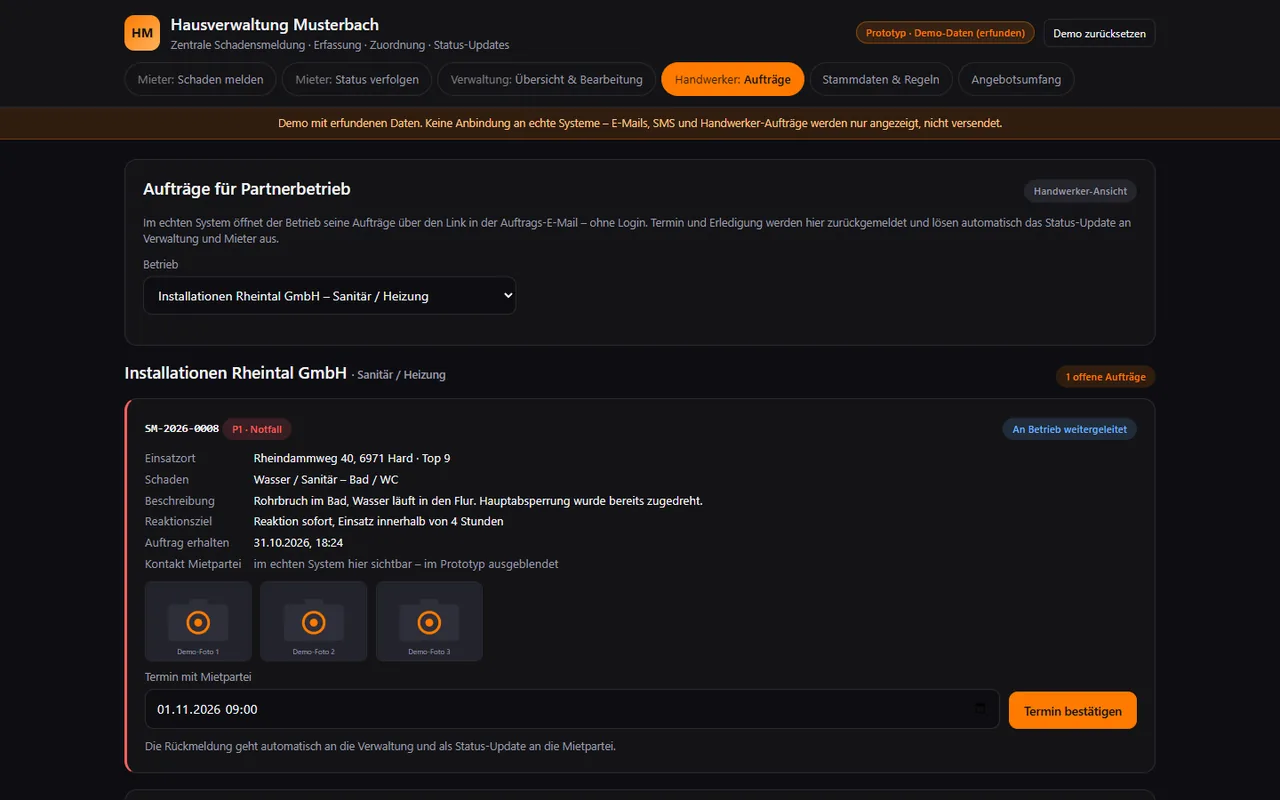The image size is (1280, 800).
Task: Switch to Mieter: Status verfolgen tab
Action: 357,79
